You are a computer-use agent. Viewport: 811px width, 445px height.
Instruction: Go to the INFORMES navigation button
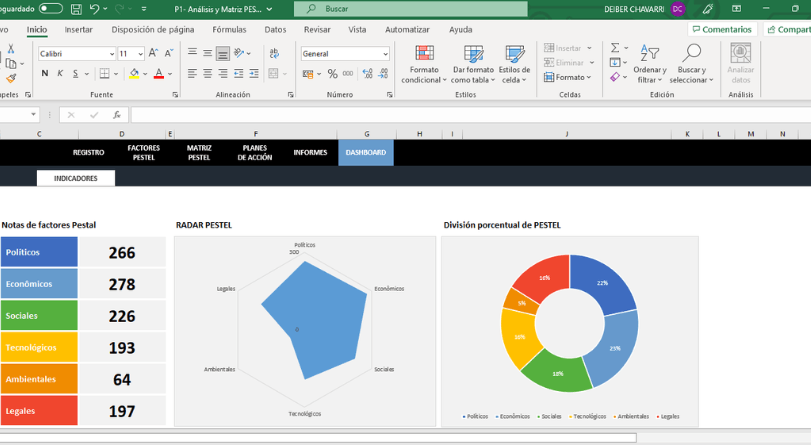(x=310, y=153)
